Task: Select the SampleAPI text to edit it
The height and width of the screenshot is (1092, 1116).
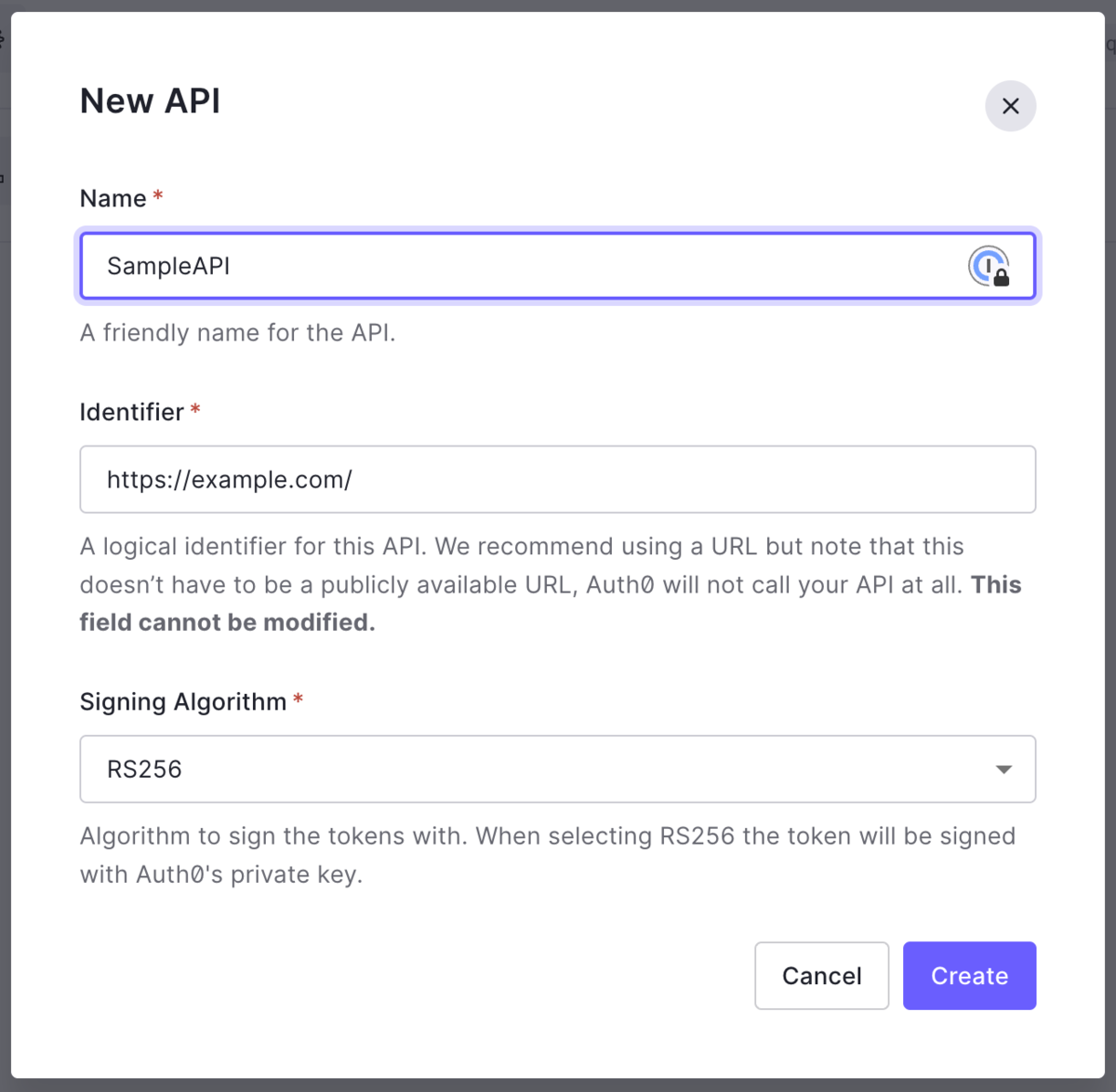Action: [167, 266]
